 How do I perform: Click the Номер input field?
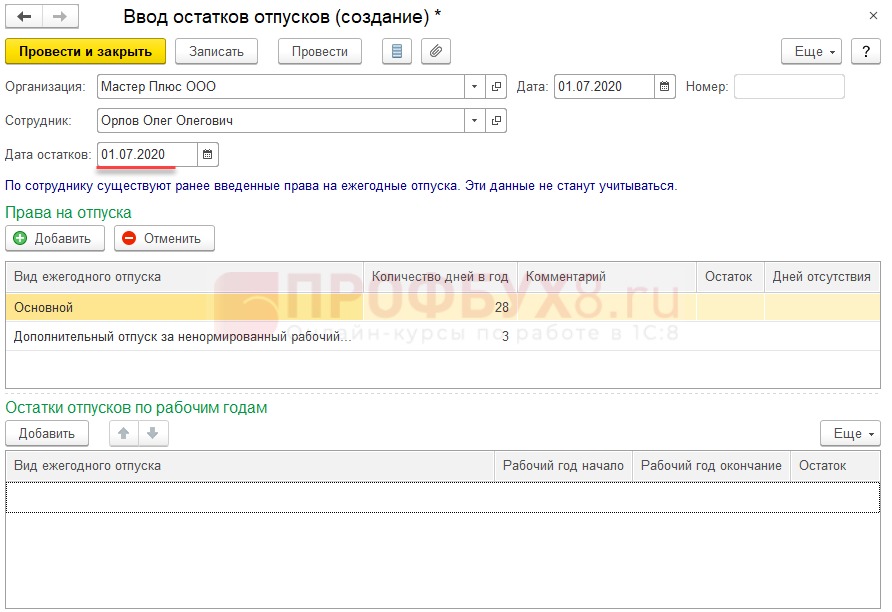[x=789, y=87]
